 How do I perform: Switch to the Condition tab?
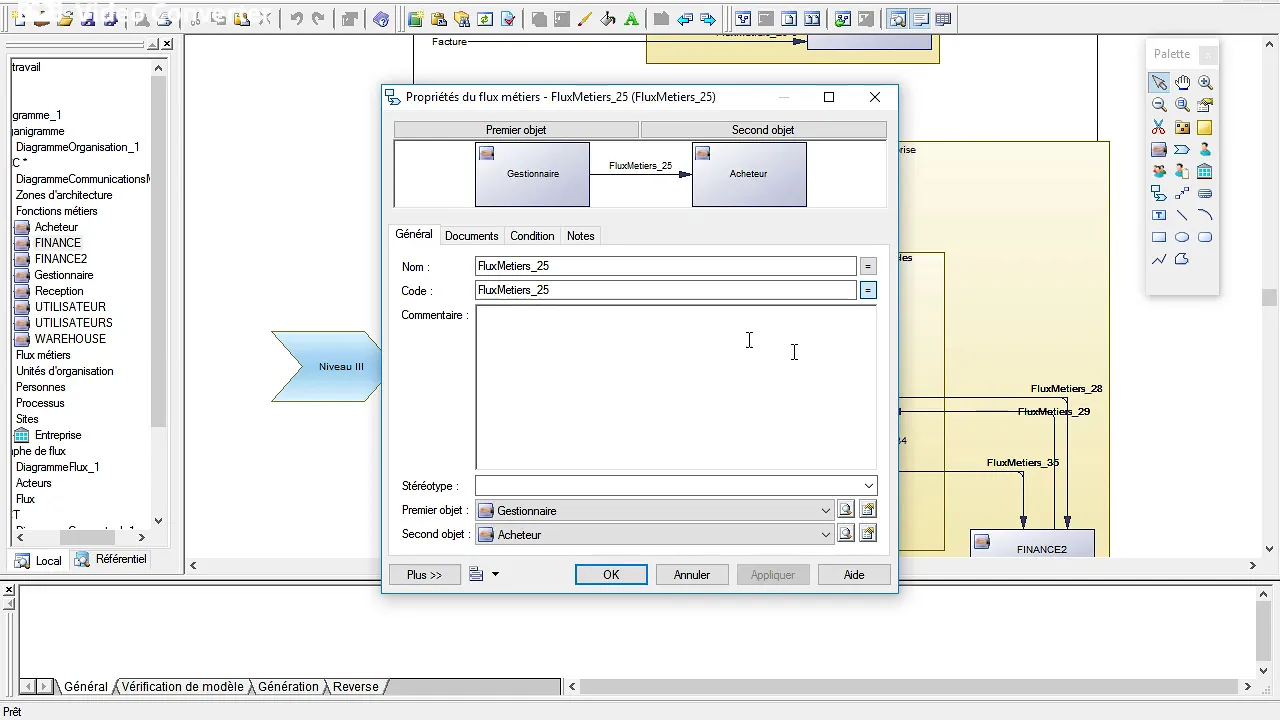(x=532, y=236)
